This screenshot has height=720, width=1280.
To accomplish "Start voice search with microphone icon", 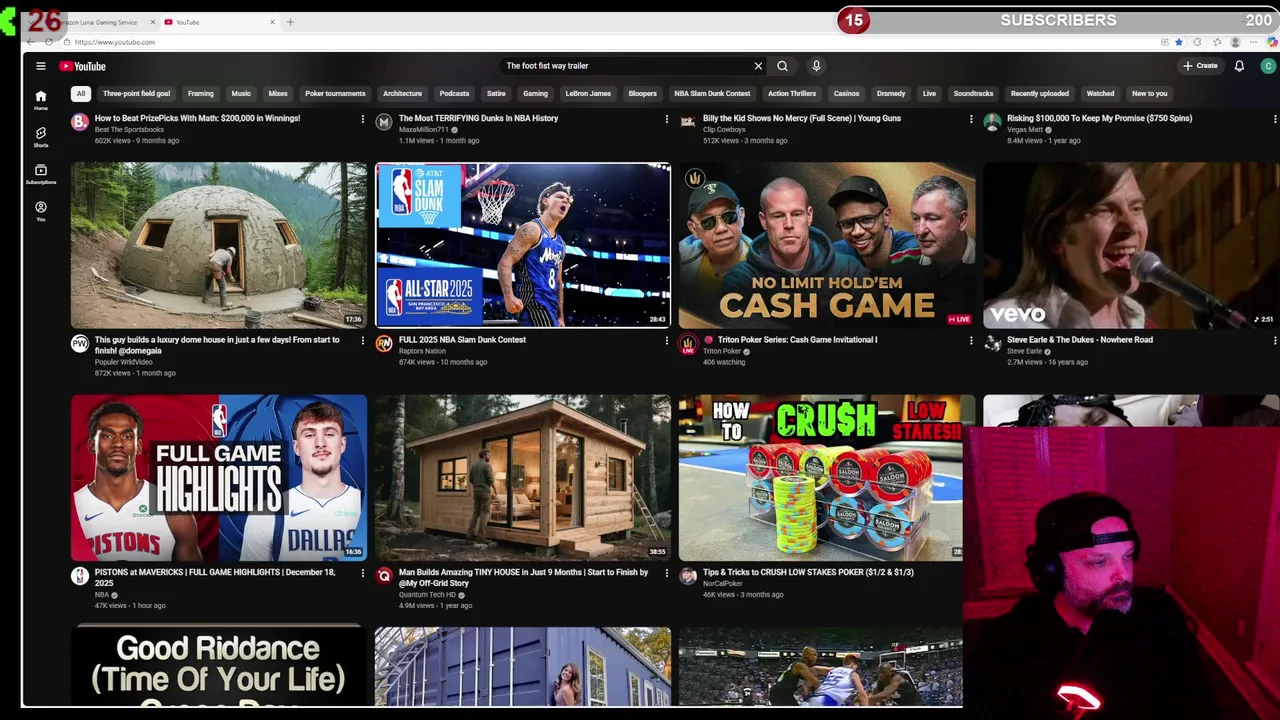I will (x=816, y=66).
